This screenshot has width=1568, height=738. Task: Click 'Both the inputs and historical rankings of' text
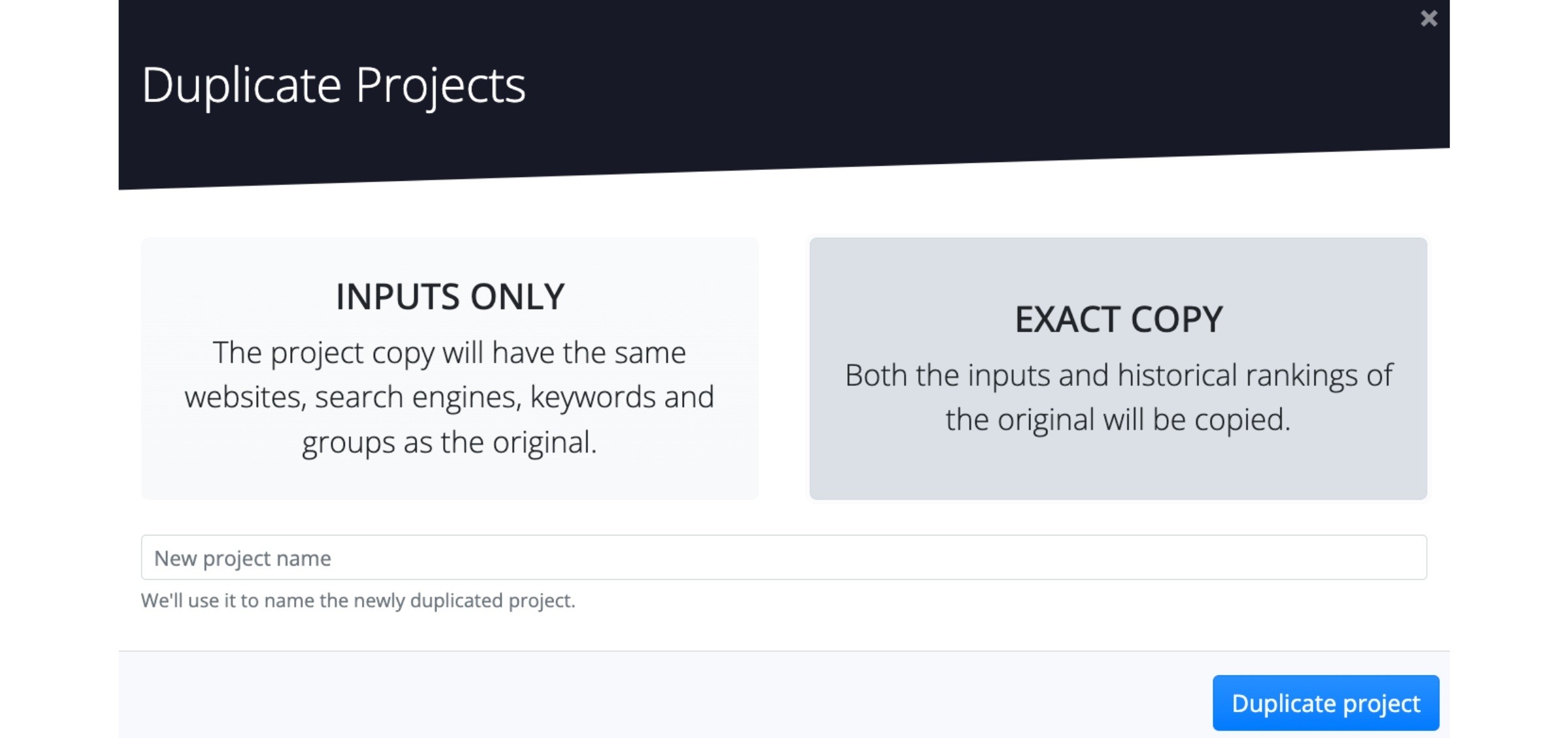[x=1118, y=376]
